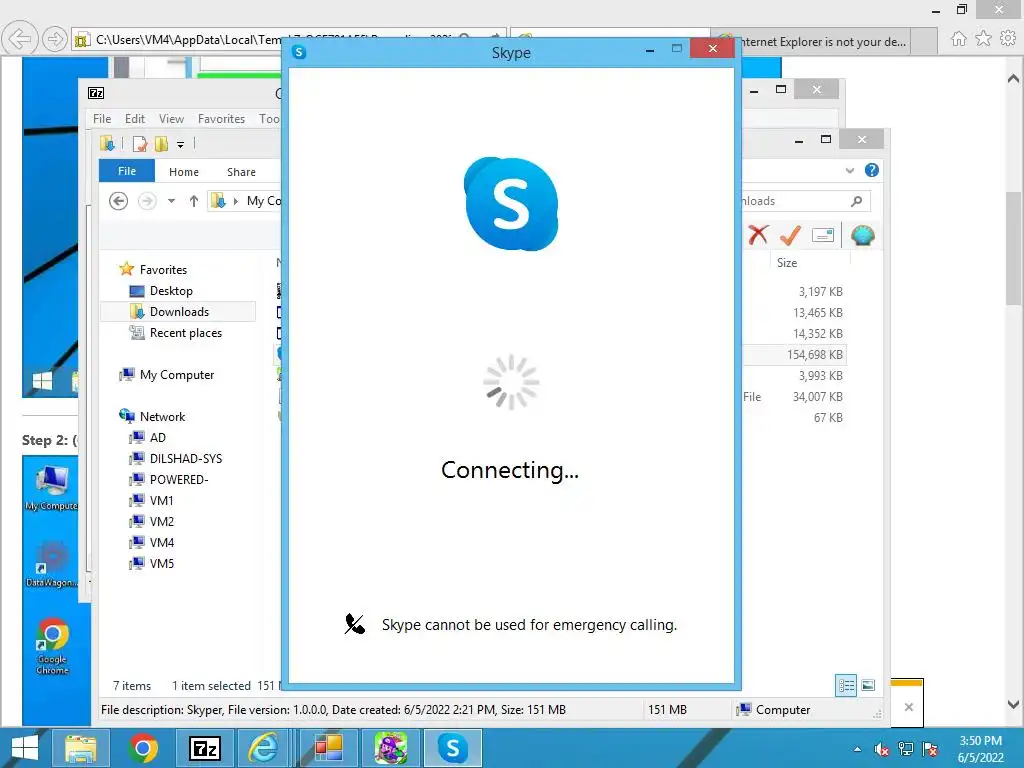The image size is (1024, 768).
Task: Select VM4 under Network
Action: pos(161,543)
